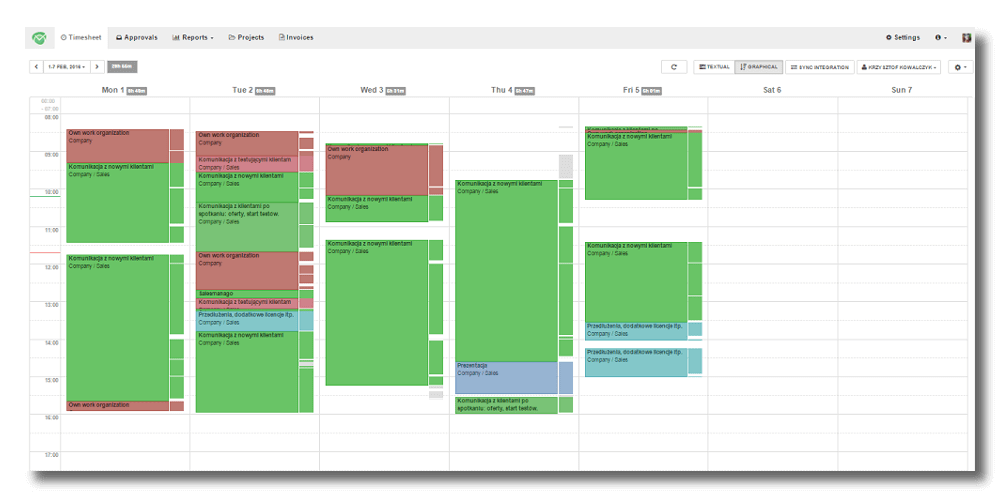Open the Krzysztof Kowalczyk user dropdown

click(x=900, y=66)
